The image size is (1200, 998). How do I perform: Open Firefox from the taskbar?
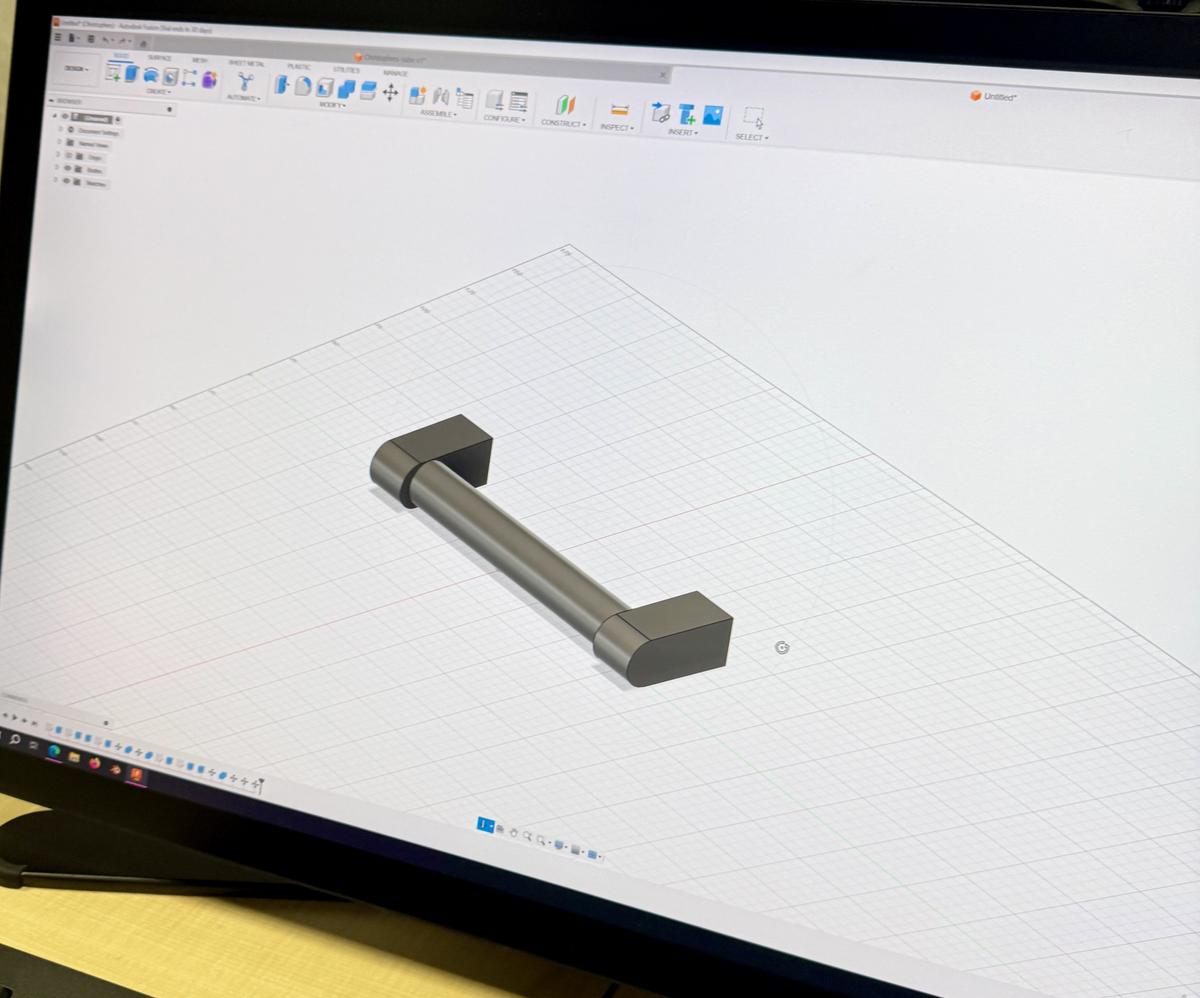pyautogui.click(x=94, y=762)
